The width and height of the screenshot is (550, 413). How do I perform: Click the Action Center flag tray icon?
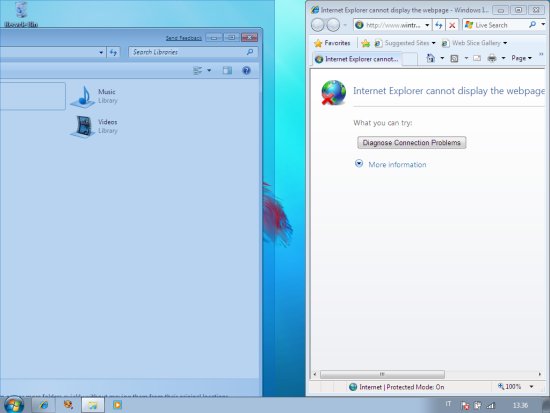point(465,406)
